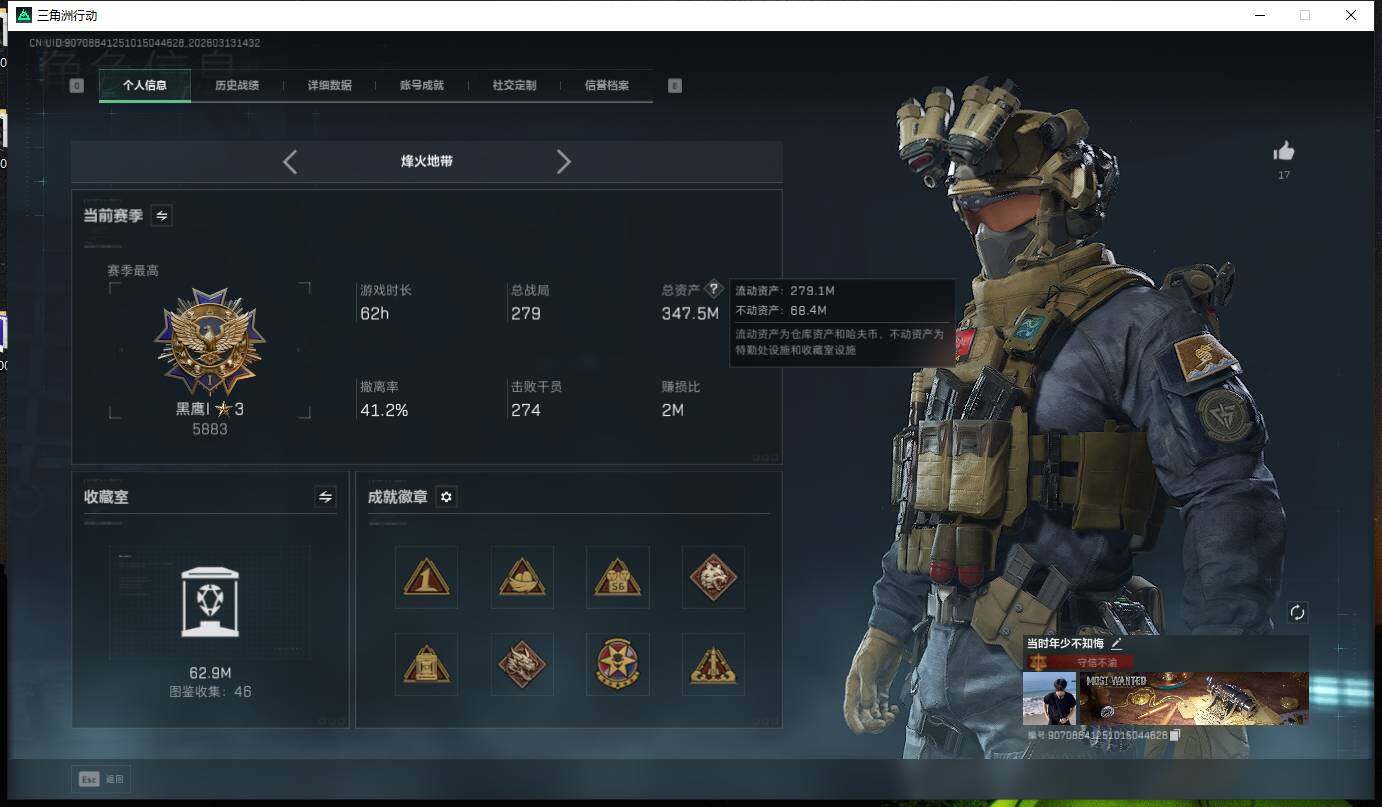Image resolution: width=1382 pixels, height=807 pixels.
Task: Select the gold safe triangle badge
Action: (x=426, y=664)
